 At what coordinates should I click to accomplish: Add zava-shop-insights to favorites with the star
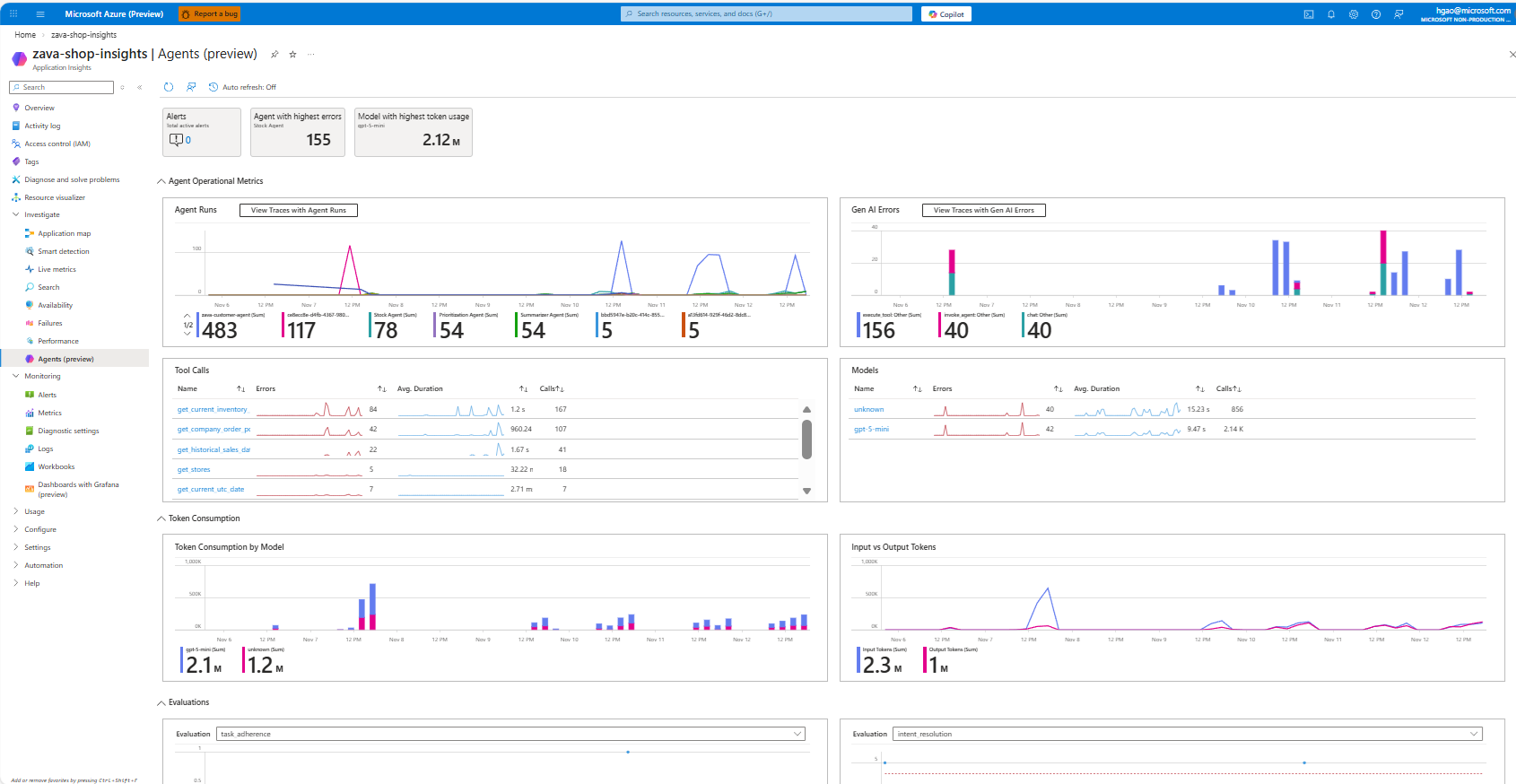tap(292, 55)
